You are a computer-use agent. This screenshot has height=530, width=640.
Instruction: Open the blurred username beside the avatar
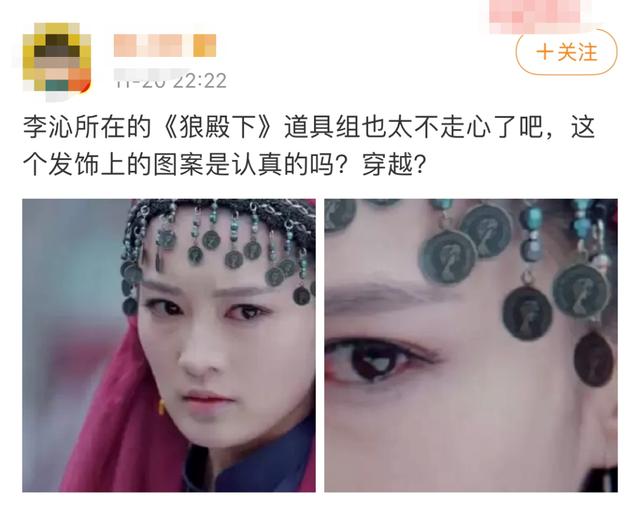(165, 45)
